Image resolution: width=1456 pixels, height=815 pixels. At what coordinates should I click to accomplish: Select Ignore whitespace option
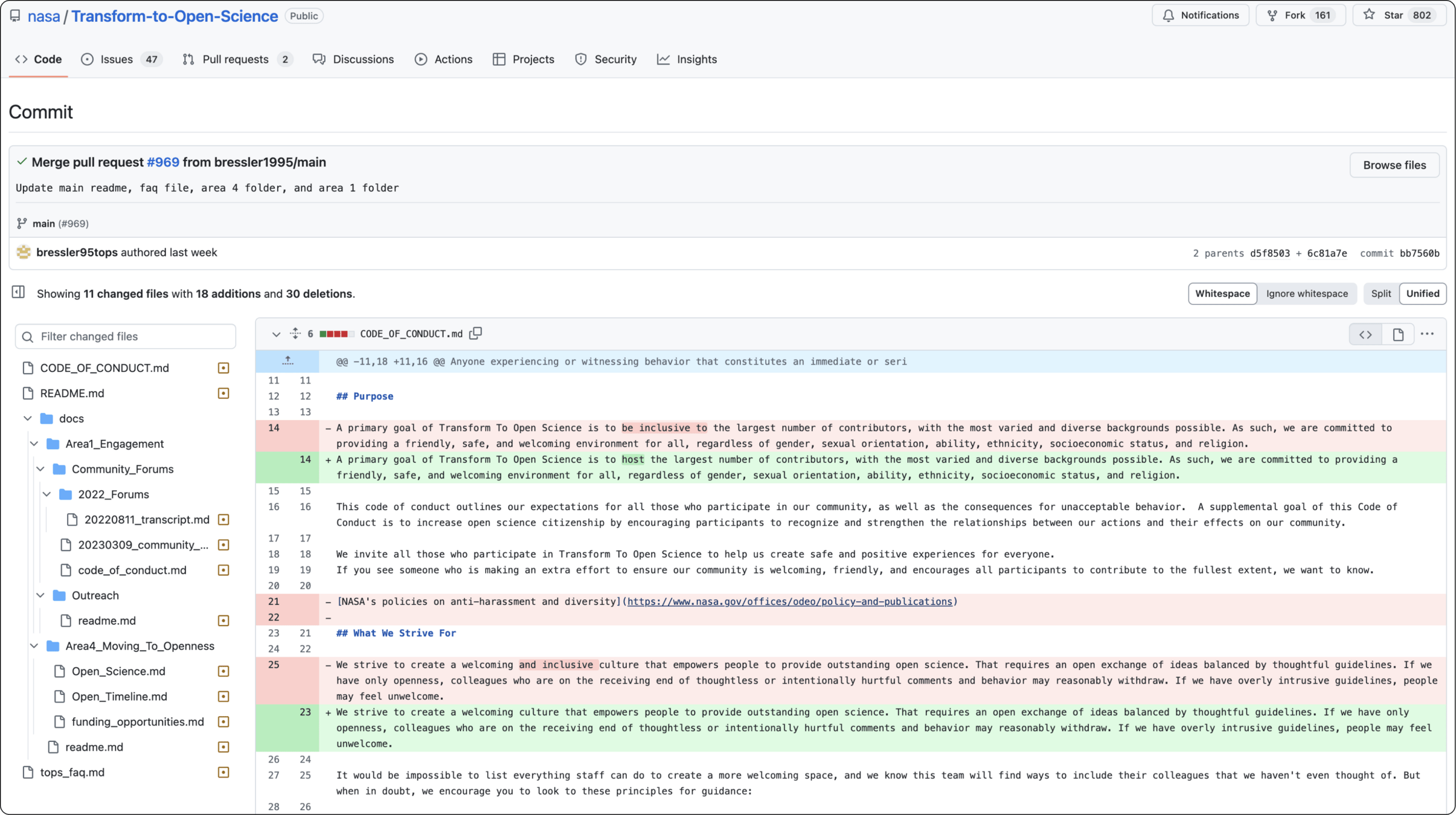pos(1306,293)
